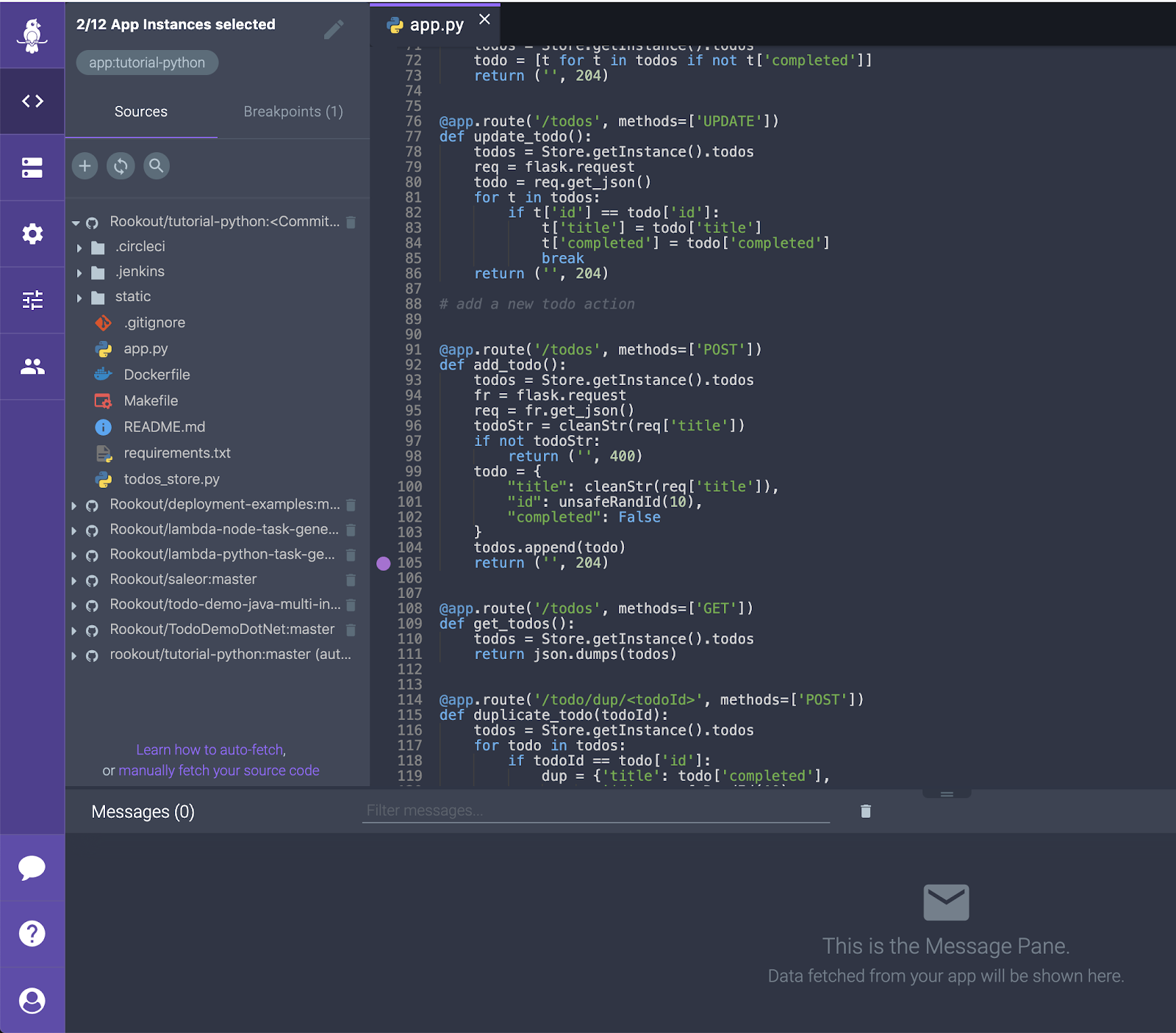Open the settings gear in sidebar
This screenshot has width=1176, height=1033.
click(x=32, y=234)
